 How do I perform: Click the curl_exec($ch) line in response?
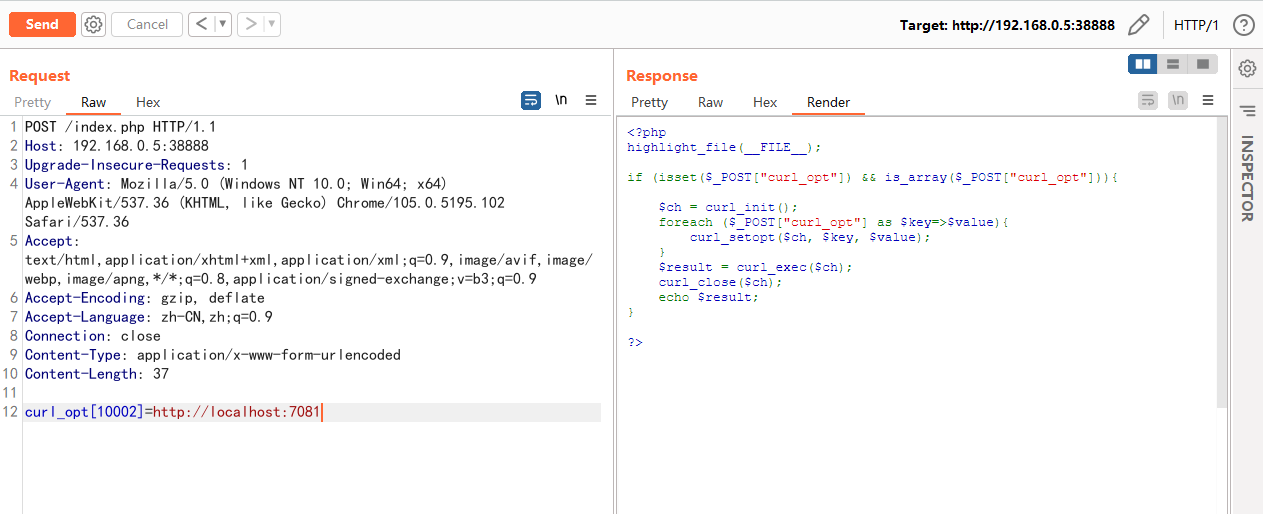(755, 267)
